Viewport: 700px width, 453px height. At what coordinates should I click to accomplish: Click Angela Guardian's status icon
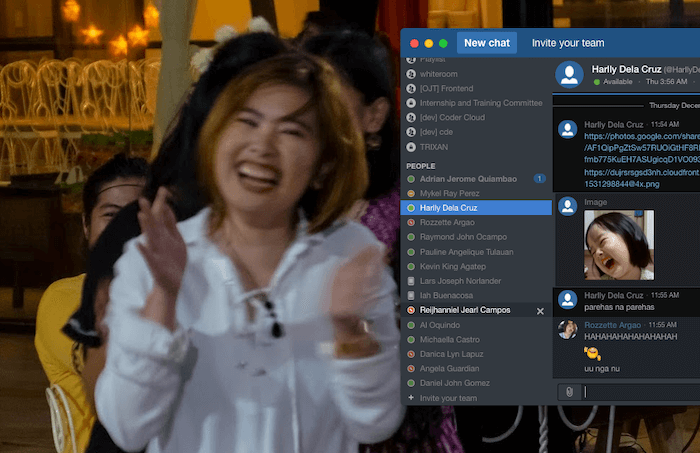(411, 368)
